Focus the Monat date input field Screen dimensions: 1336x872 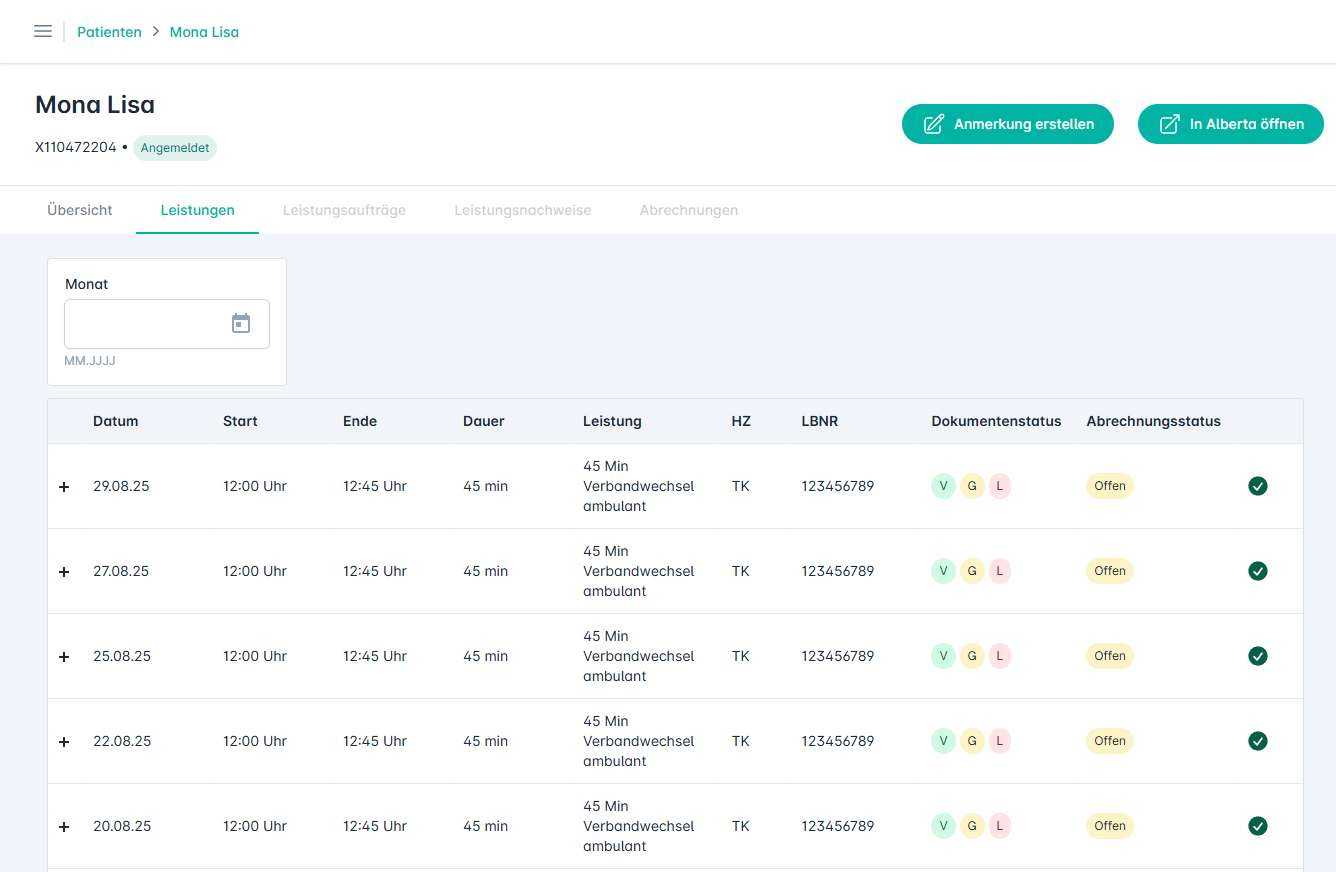[145, 324]
